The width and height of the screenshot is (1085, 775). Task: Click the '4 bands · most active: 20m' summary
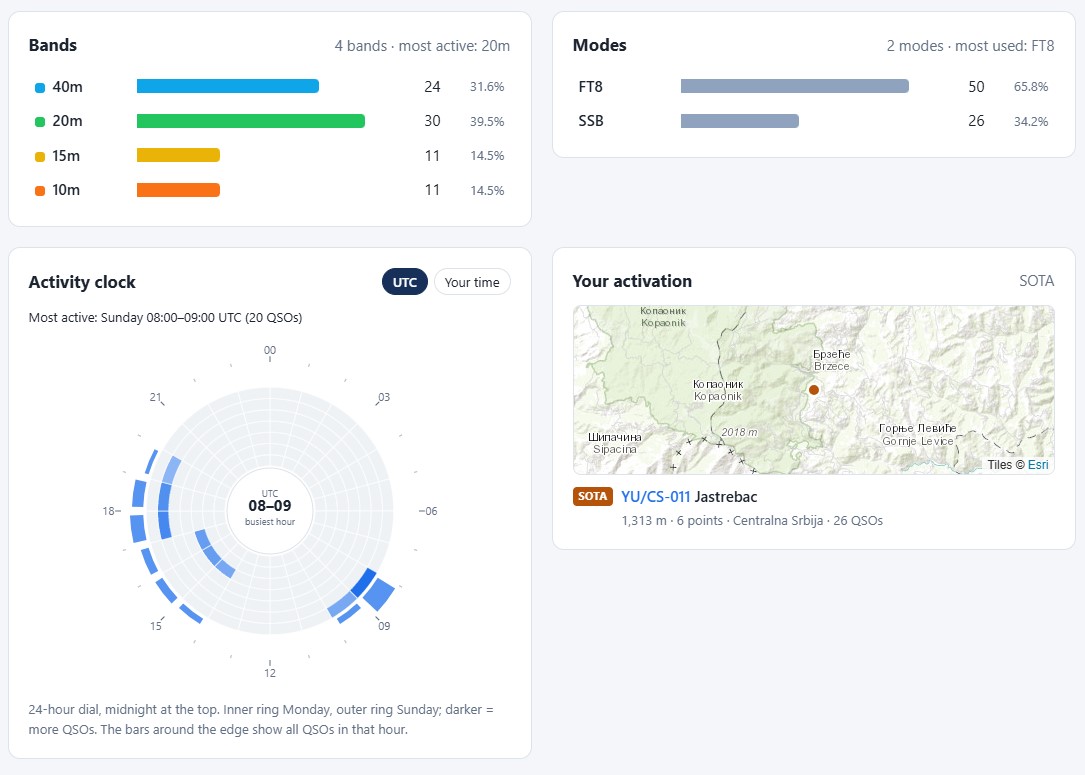[422, 46]
